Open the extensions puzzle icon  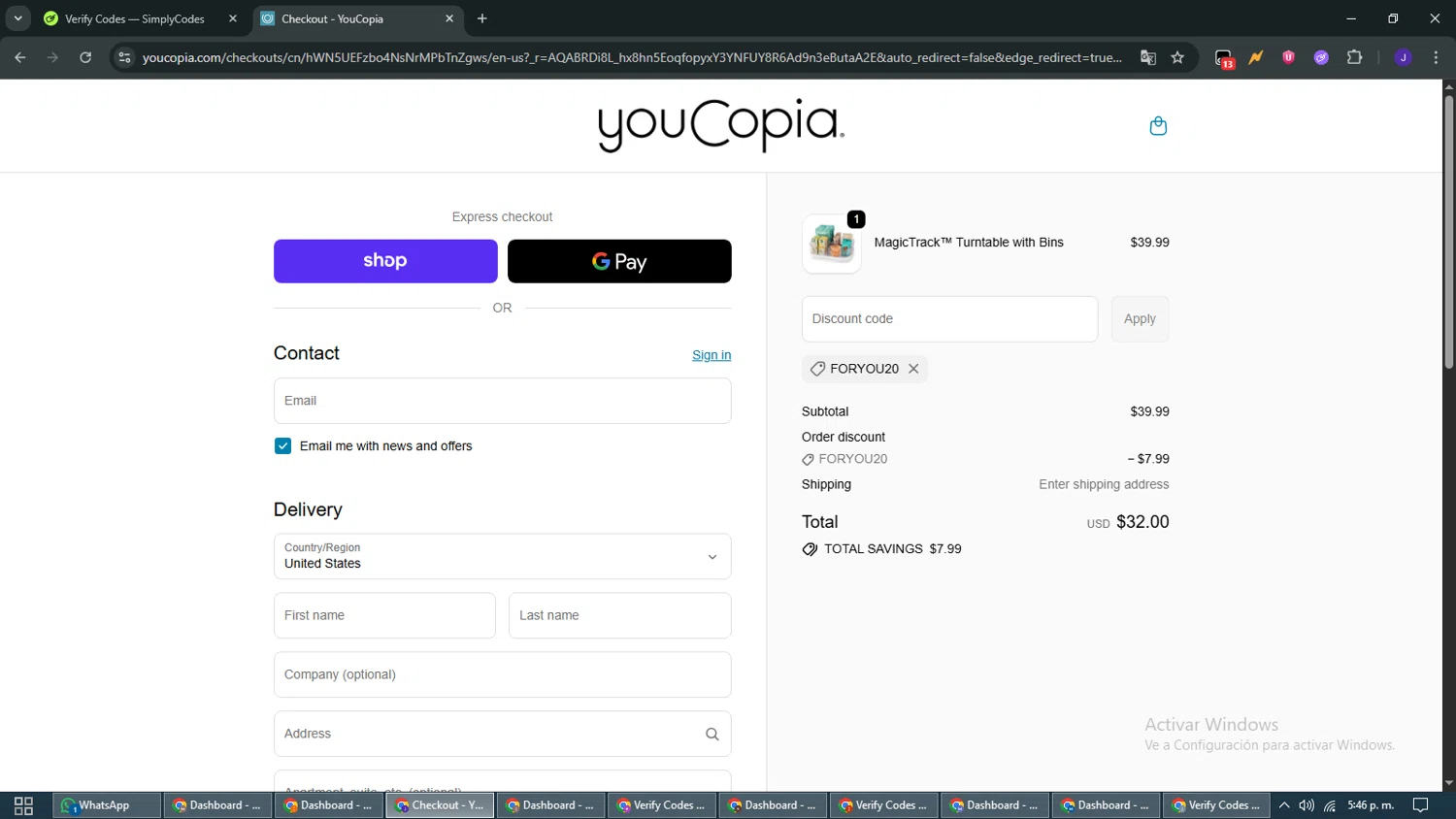1354,57
